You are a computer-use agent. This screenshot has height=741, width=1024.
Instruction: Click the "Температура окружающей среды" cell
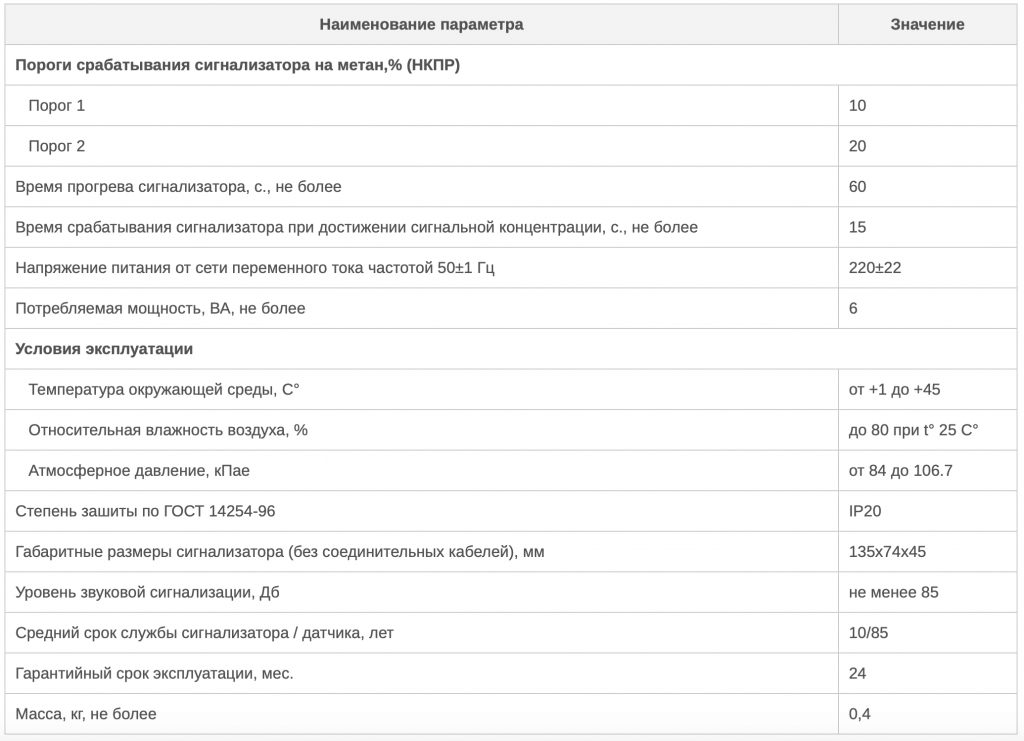point(164,390)
